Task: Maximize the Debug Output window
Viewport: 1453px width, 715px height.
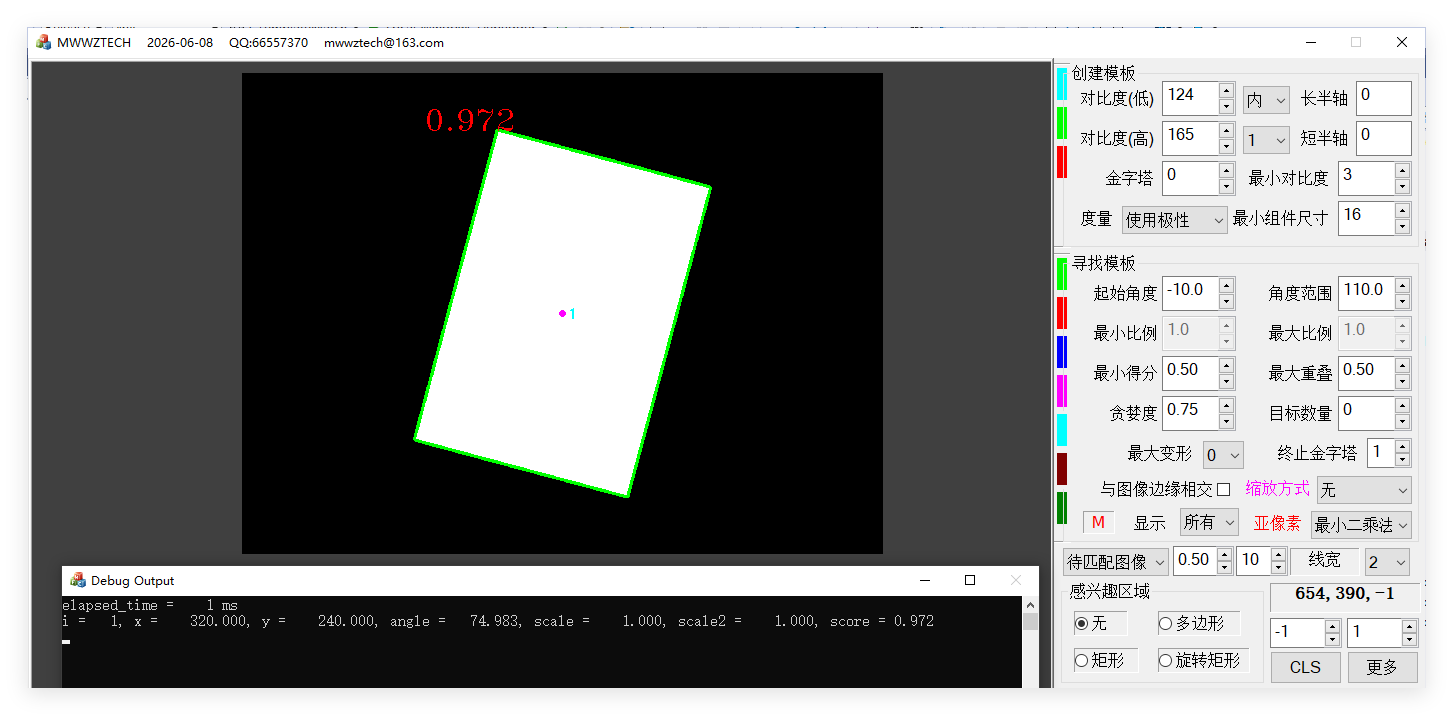Action: tap(969, 580)
